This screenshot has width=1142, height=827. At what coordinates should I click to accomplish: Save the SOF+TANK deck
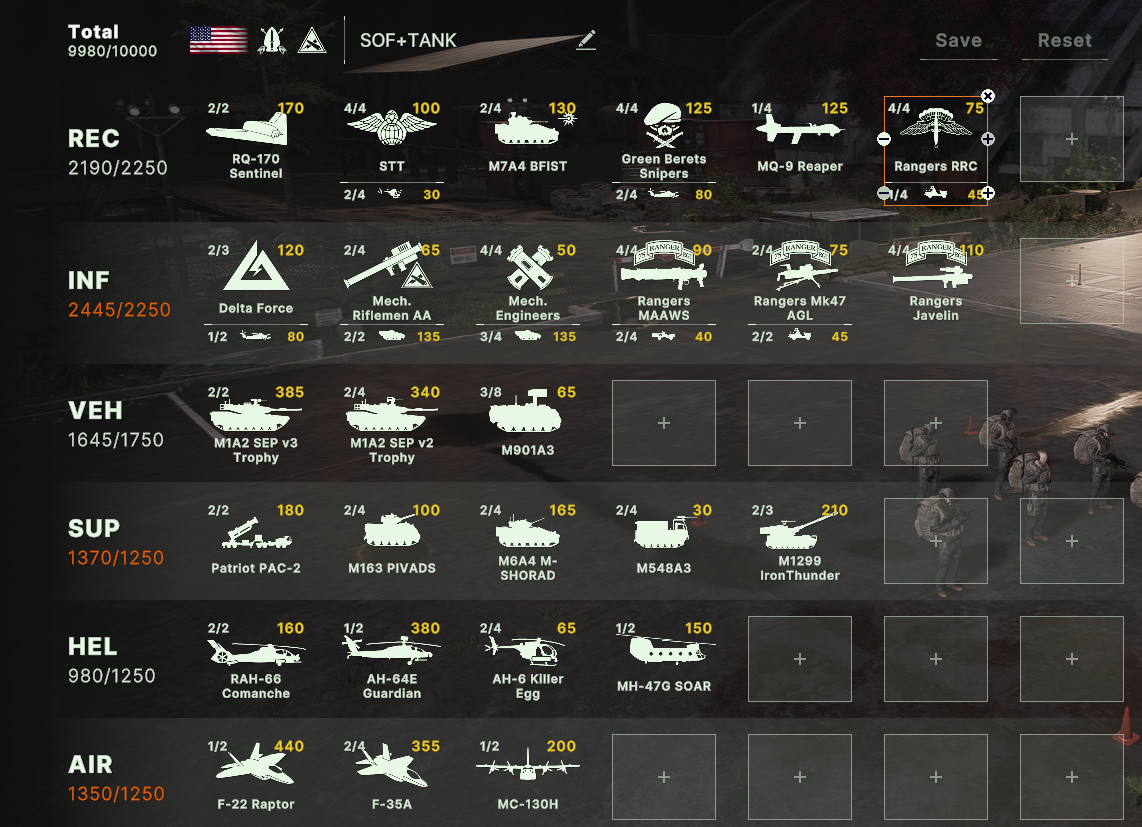[x=958, y=41]
